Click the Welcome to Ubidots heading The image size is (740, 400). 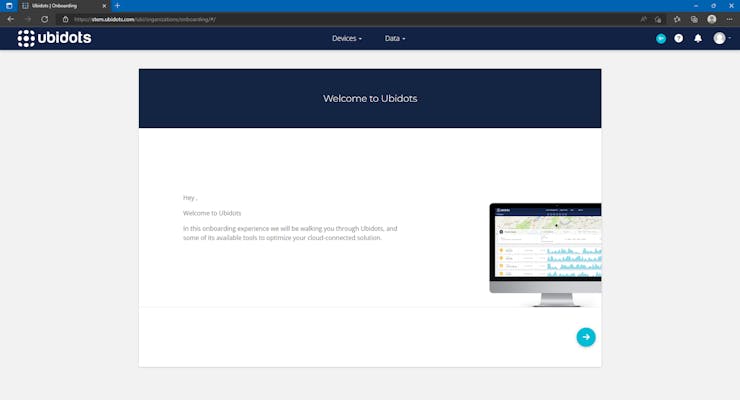coord(370,99)
